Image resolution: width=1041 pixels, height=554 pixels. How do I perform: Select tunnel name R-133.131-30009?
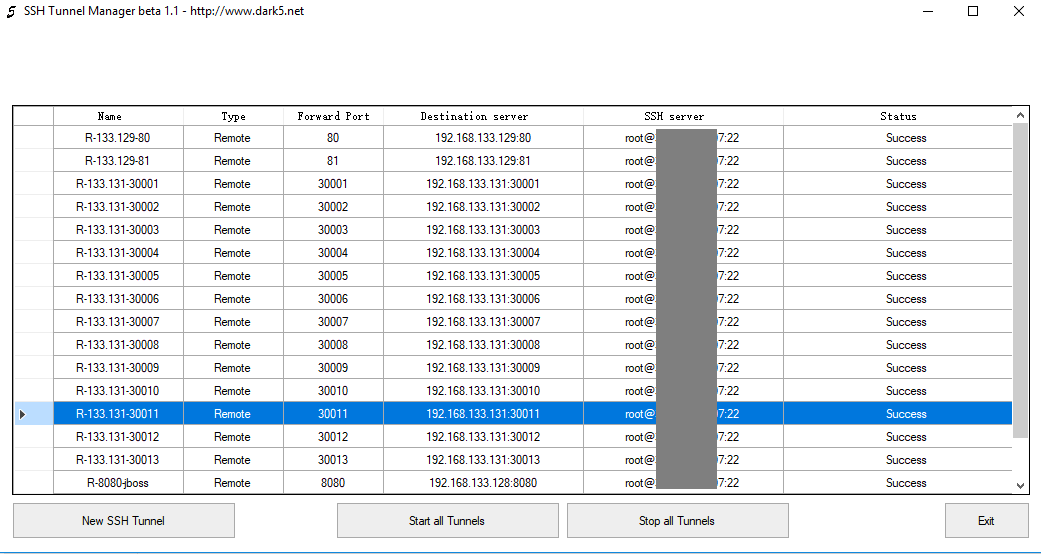point(118,368)
